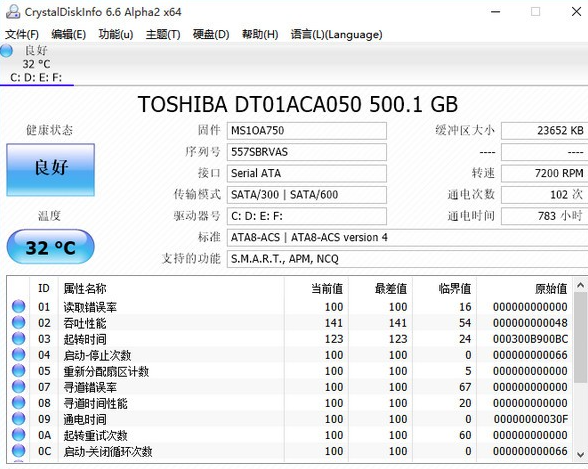The image size is (588, 469).
Task: Click status orb for attribute 04 启动-停止次数
Action: coord(18,354)
